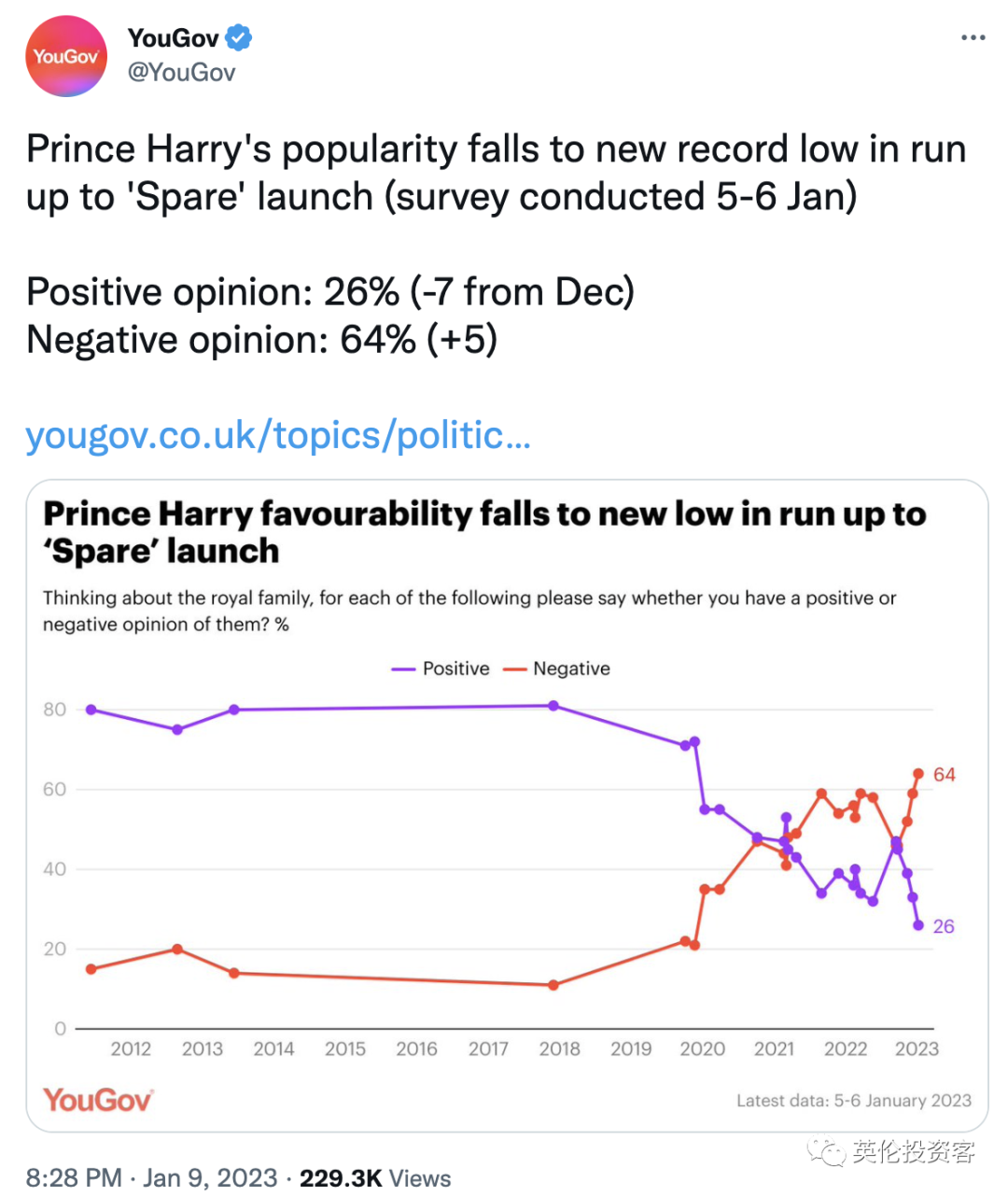Click the tweet timestamp 8:28 PM
Screen dimensions: 1008x1196
[74, 1177]
